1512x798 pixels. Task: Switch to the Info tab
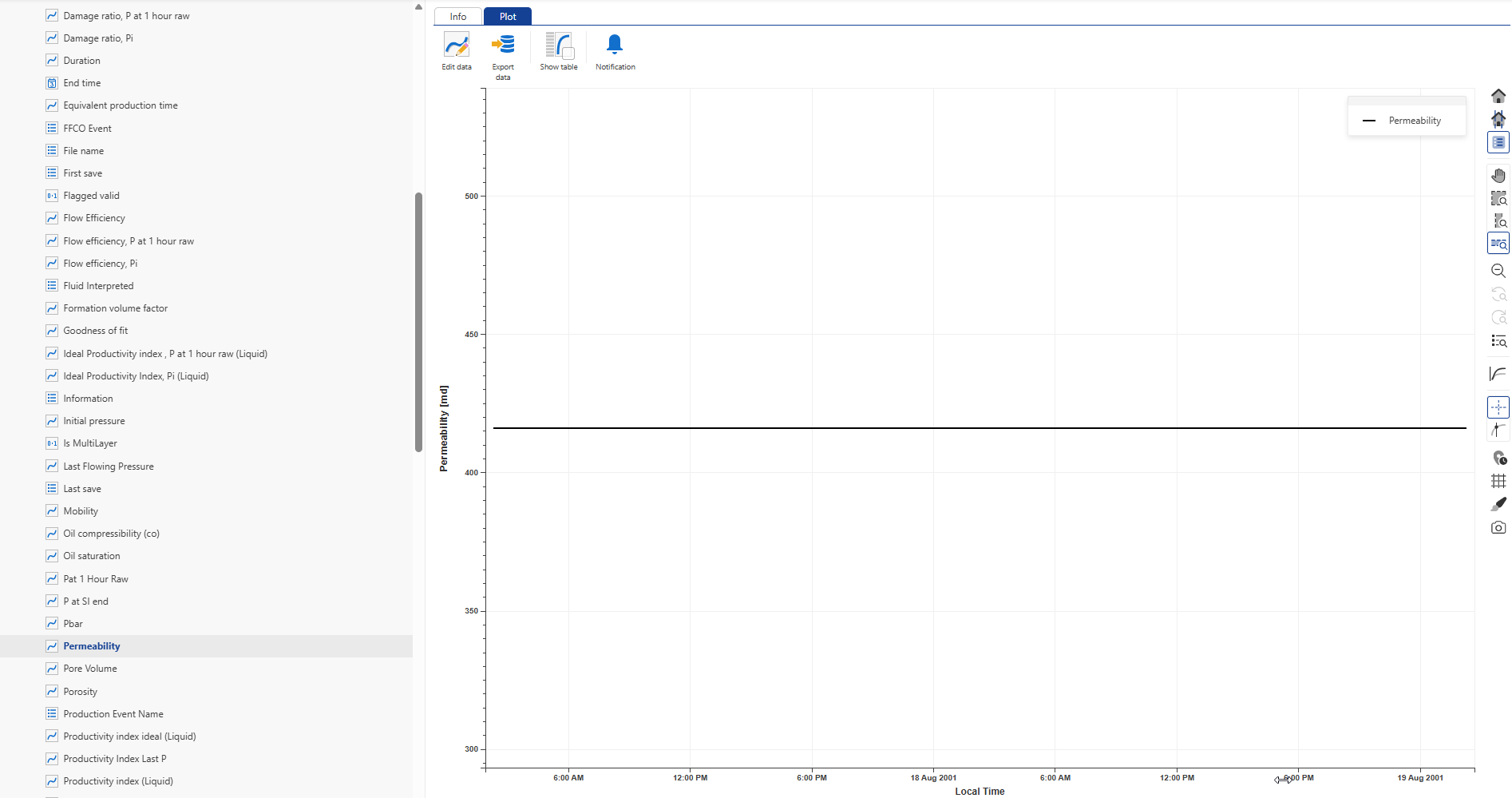click(458, 17)
